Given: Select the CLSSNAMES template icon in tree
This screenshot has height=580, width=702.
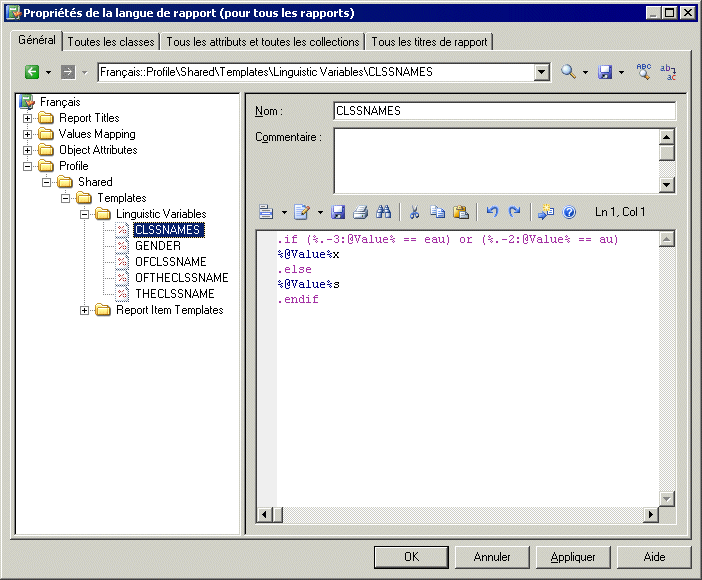Looking at the screenshot, I should 122,230.
